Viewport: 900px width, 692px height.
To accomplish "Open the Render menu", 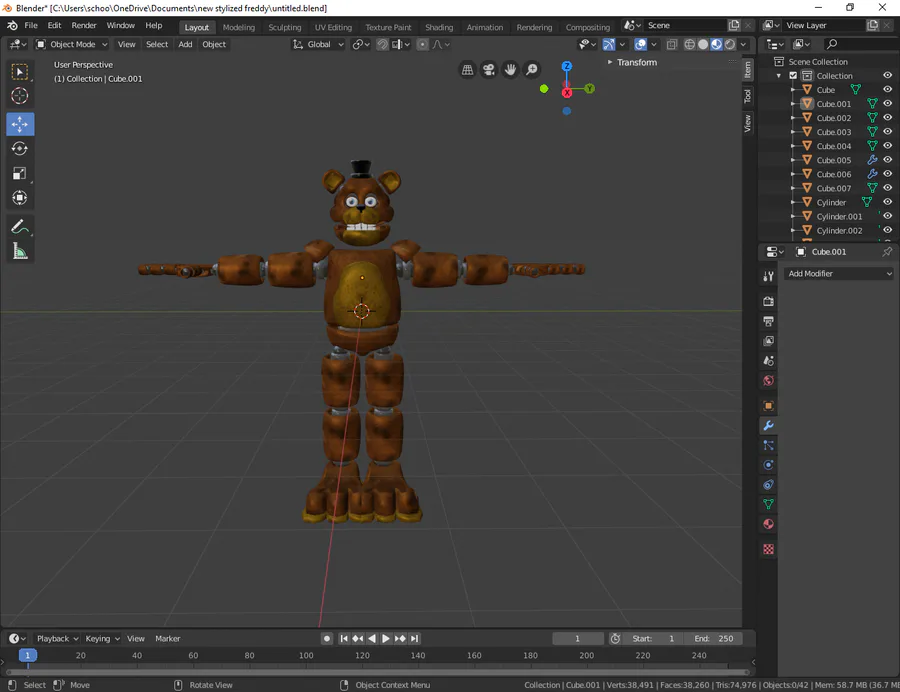I will [x=84, y=25].
